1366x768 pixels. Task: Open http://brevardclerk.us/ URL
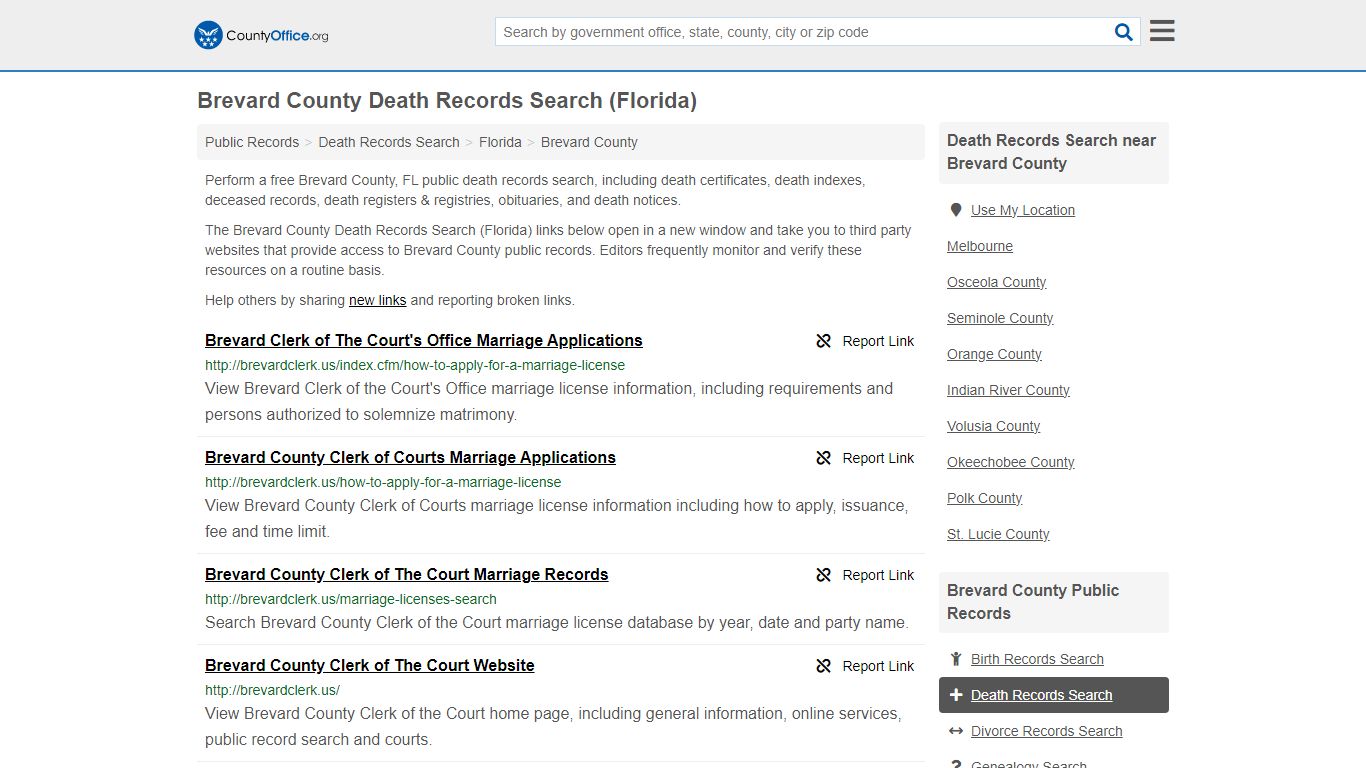272,690
